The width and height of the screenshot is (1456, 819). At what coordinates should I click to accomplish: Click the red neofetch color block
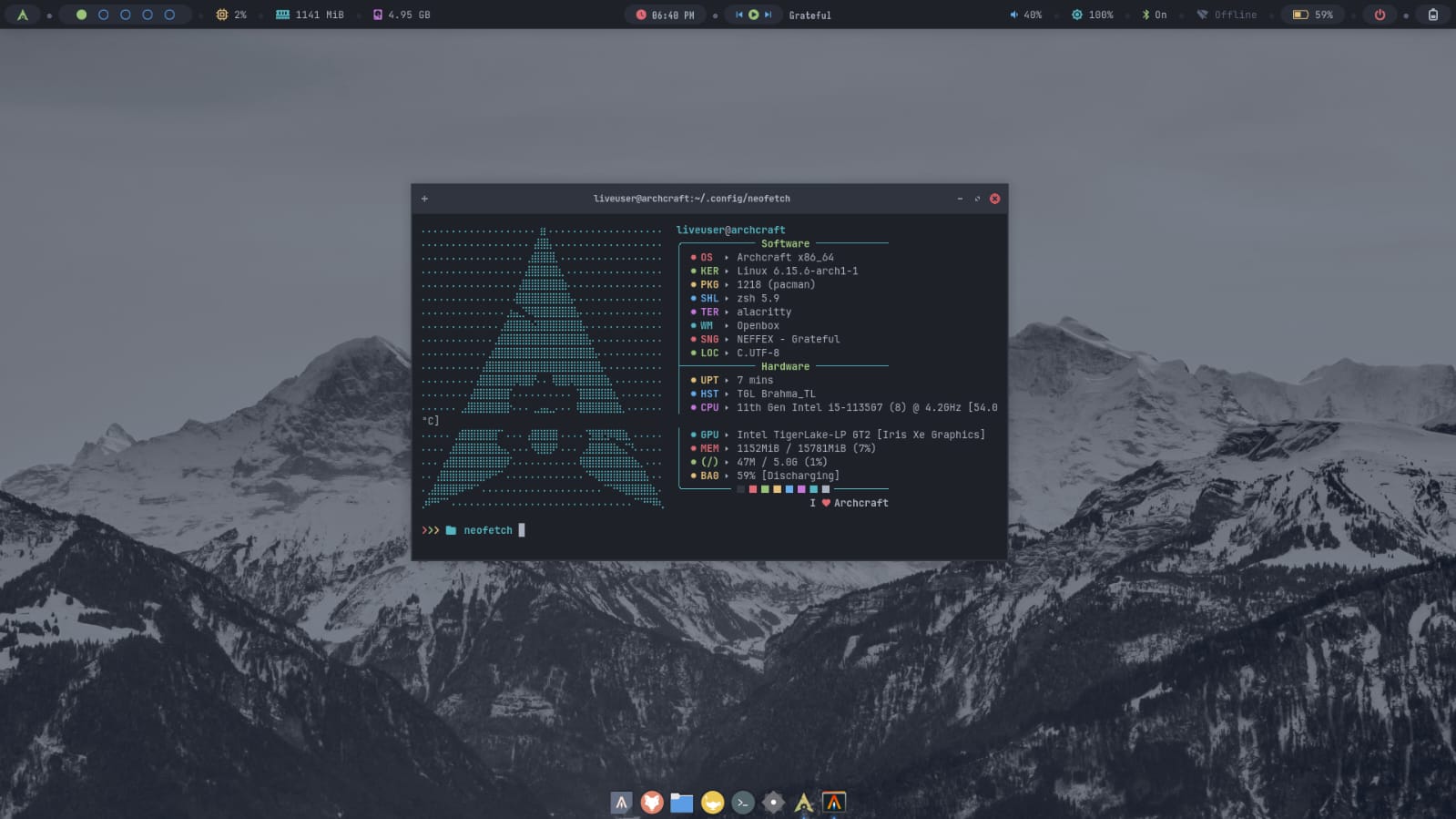click(753, 489)
